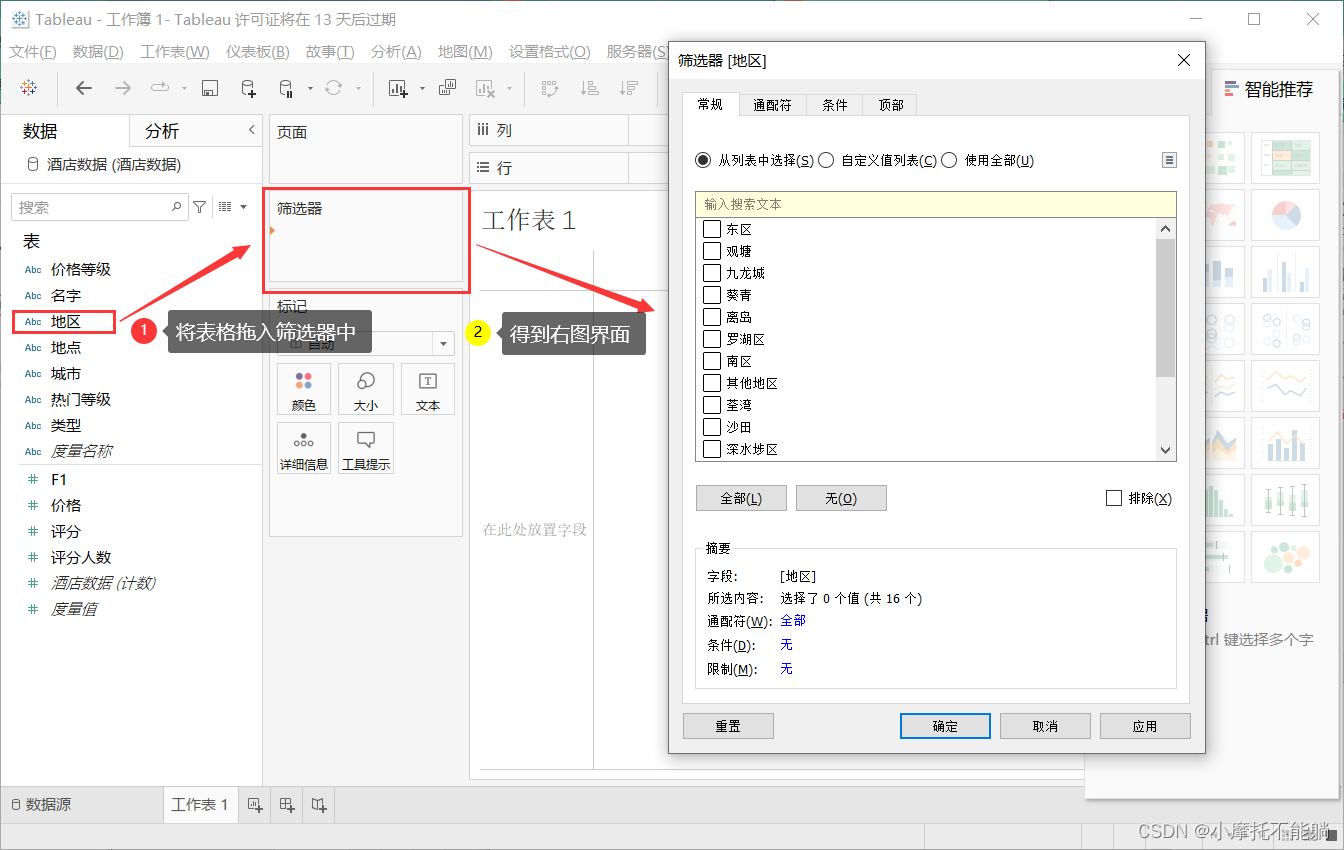This screenshot has width=1344, height=850.
Task: Open the 文件(F) menu
Action: pyautogui.click(x=32, y=52)
